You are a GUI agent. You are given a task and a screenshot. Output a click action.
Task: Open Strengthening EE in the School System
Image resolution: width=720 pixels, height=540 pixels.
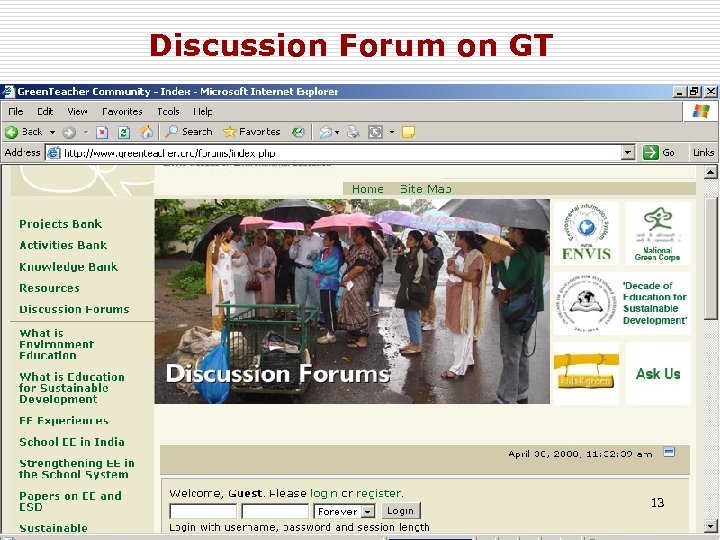pyautogui.click(x=77, y=469)
